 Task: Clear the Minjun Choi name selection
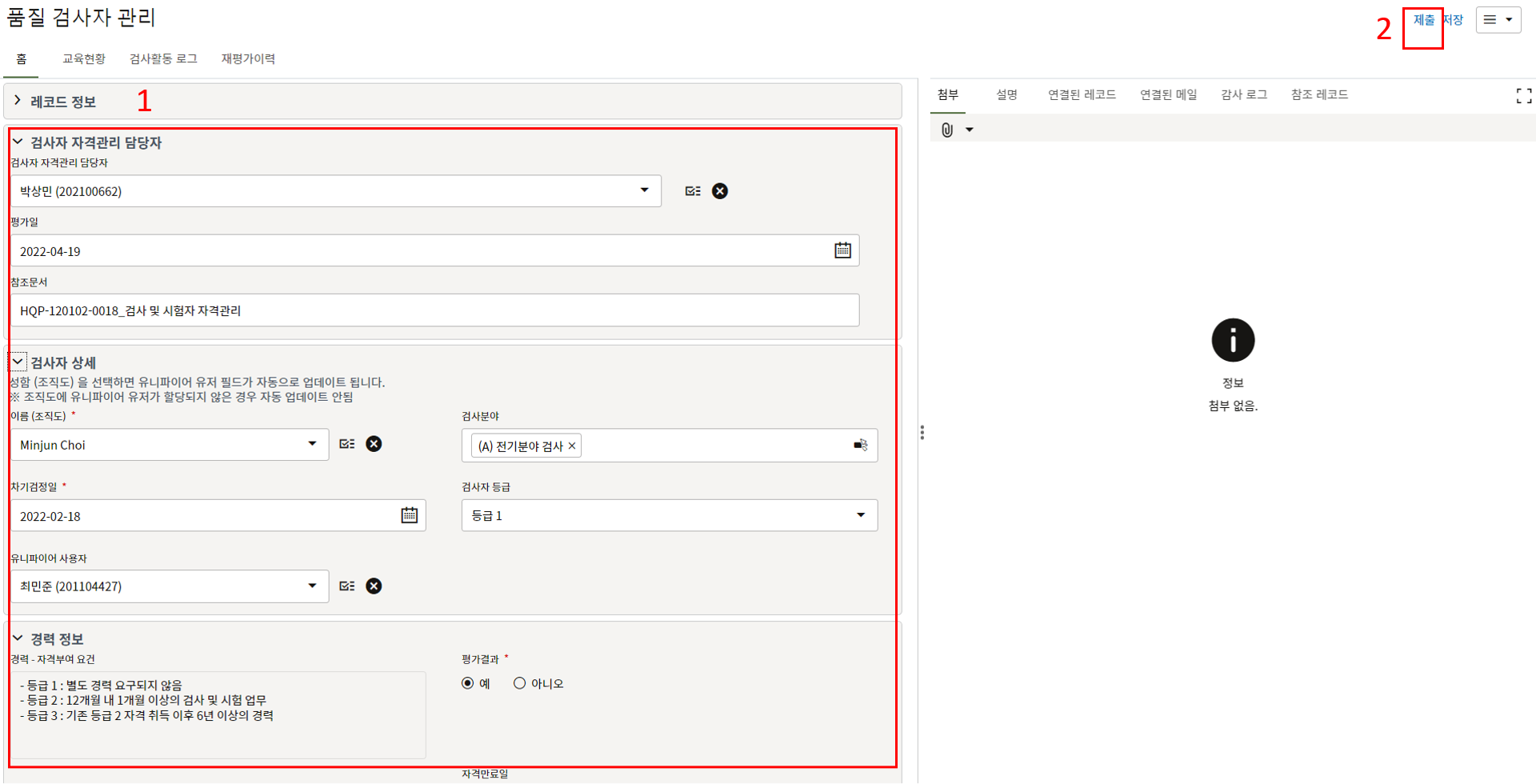point(374,444)
